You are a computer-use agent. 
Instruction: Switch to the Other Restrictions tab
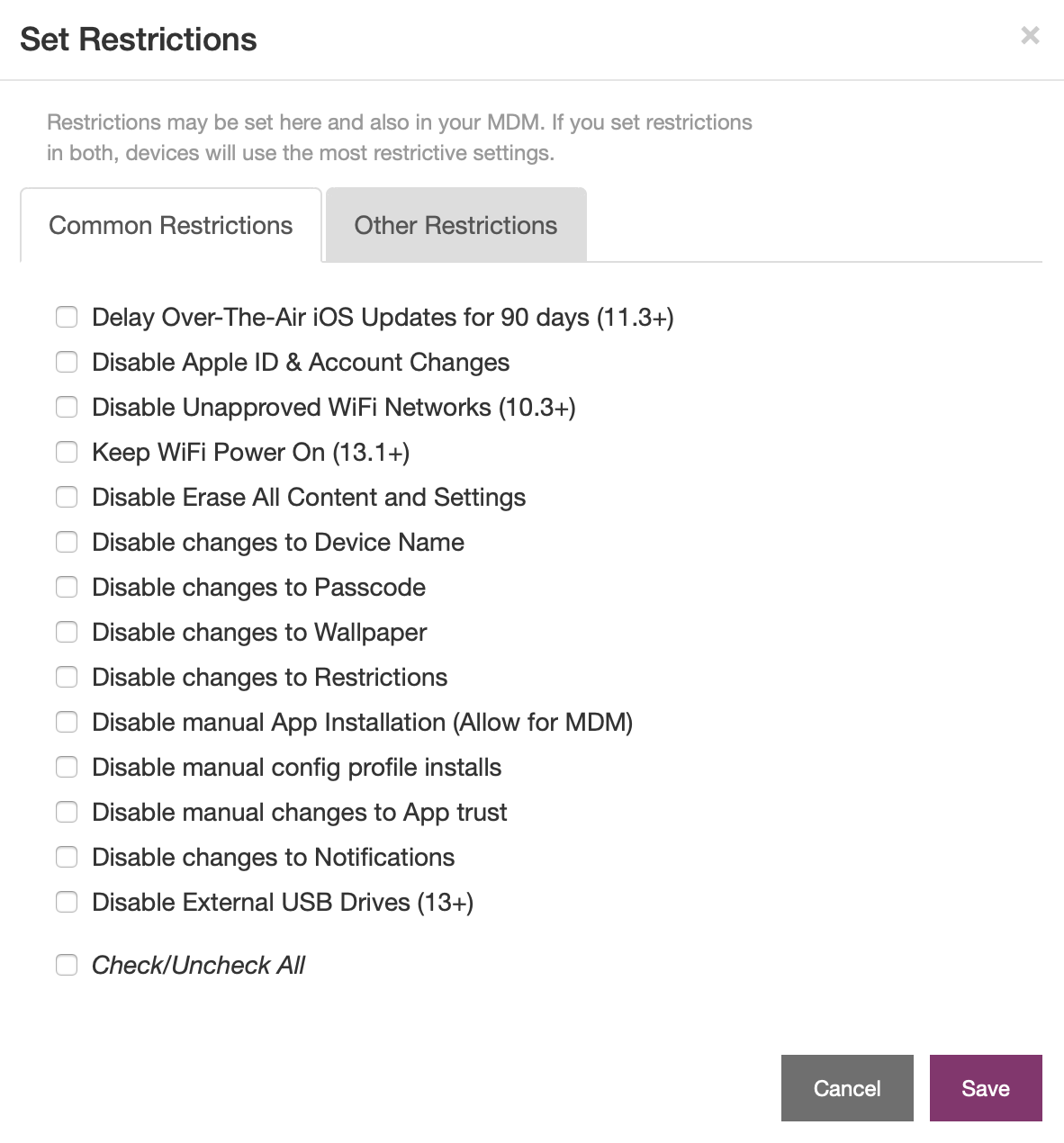(455, 225)
